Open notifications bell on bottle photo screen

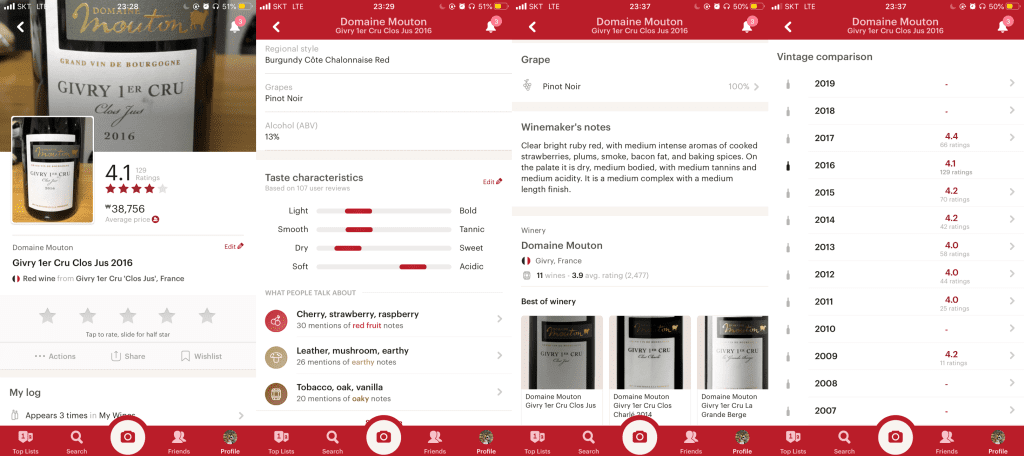235,26
